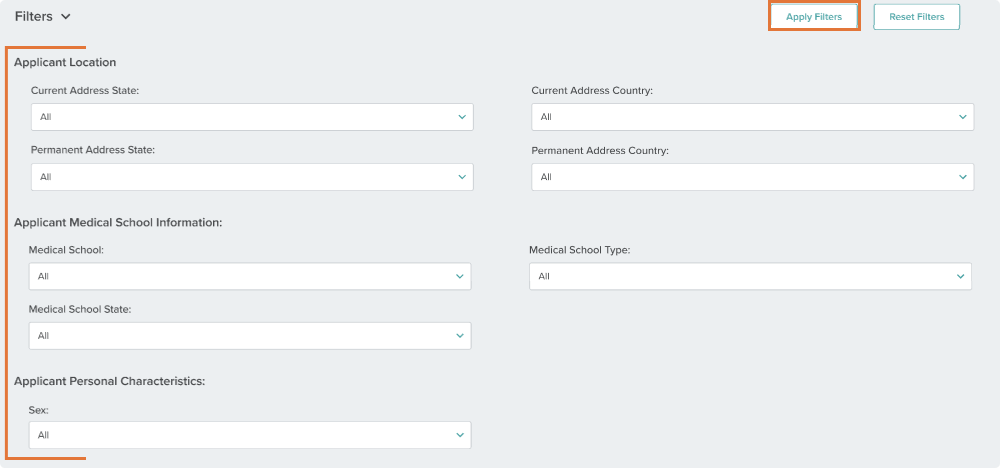Click the chevron arrow in Current Address State

tap(462, 117)
